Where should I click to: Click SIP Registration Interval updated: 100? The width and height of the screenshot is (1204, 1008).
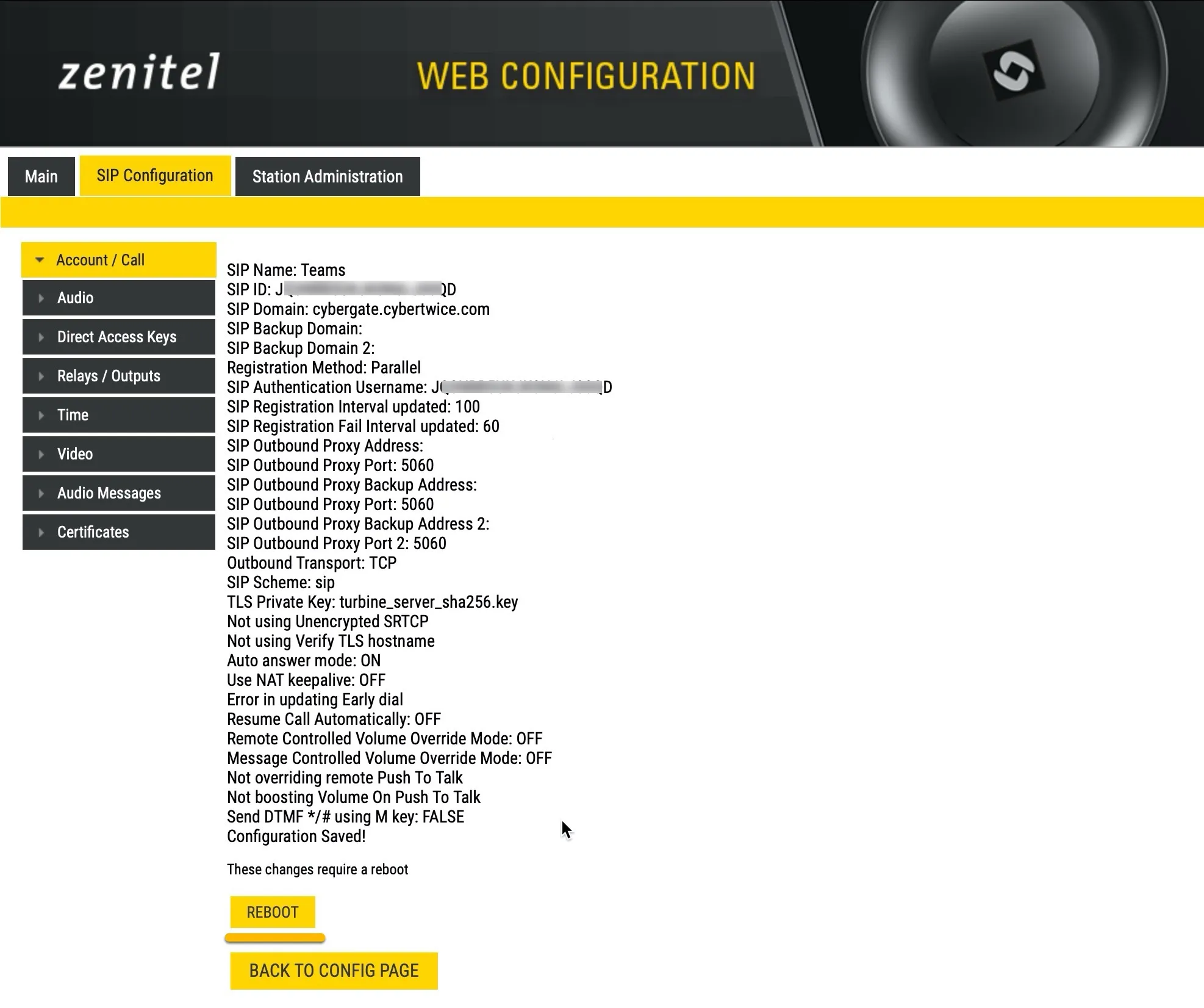pos(353,407)
